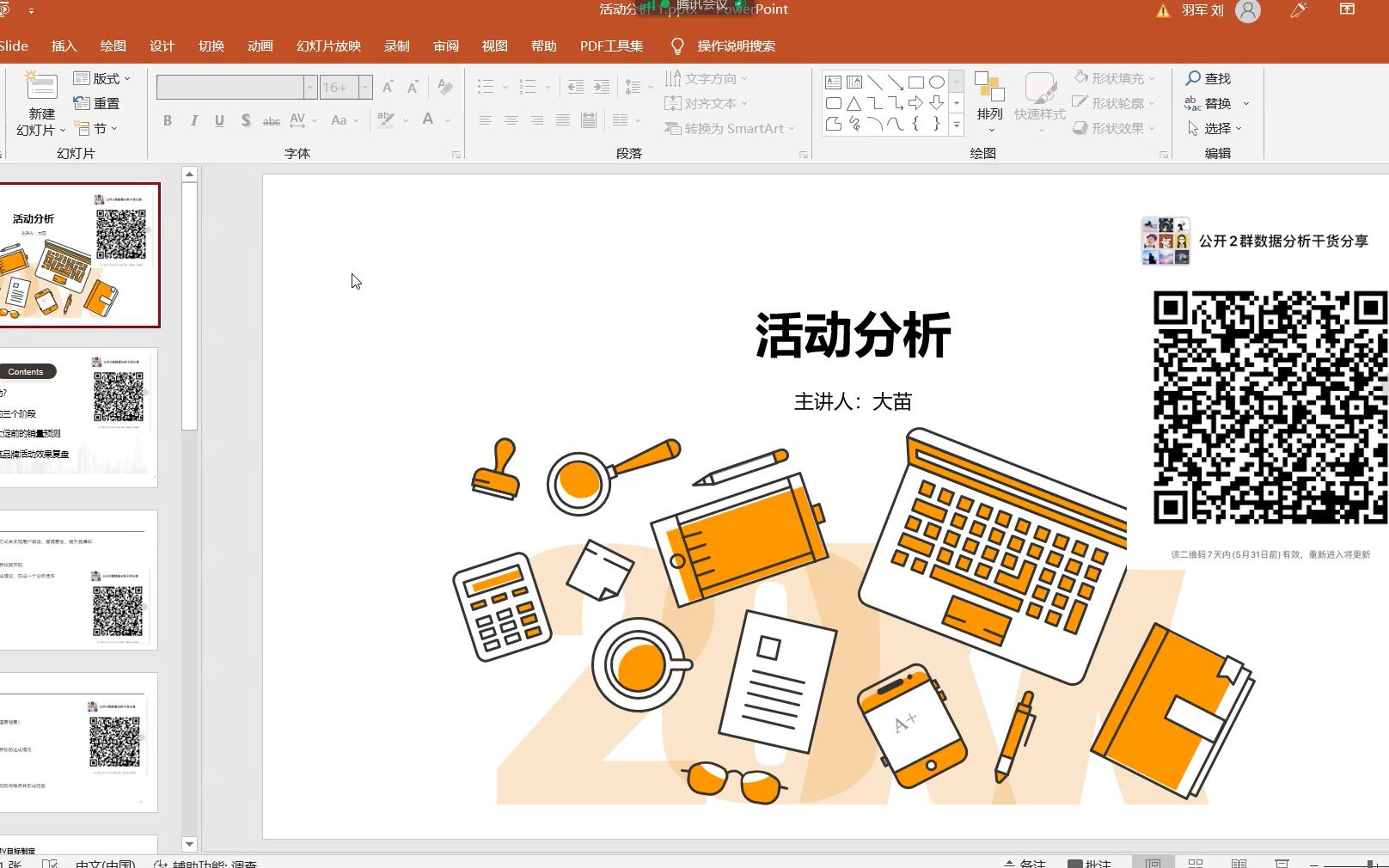Open the 节 section dropdown
Image resolution: width=1389 pixels, height=868 pixels.
[x=96, y=128]
